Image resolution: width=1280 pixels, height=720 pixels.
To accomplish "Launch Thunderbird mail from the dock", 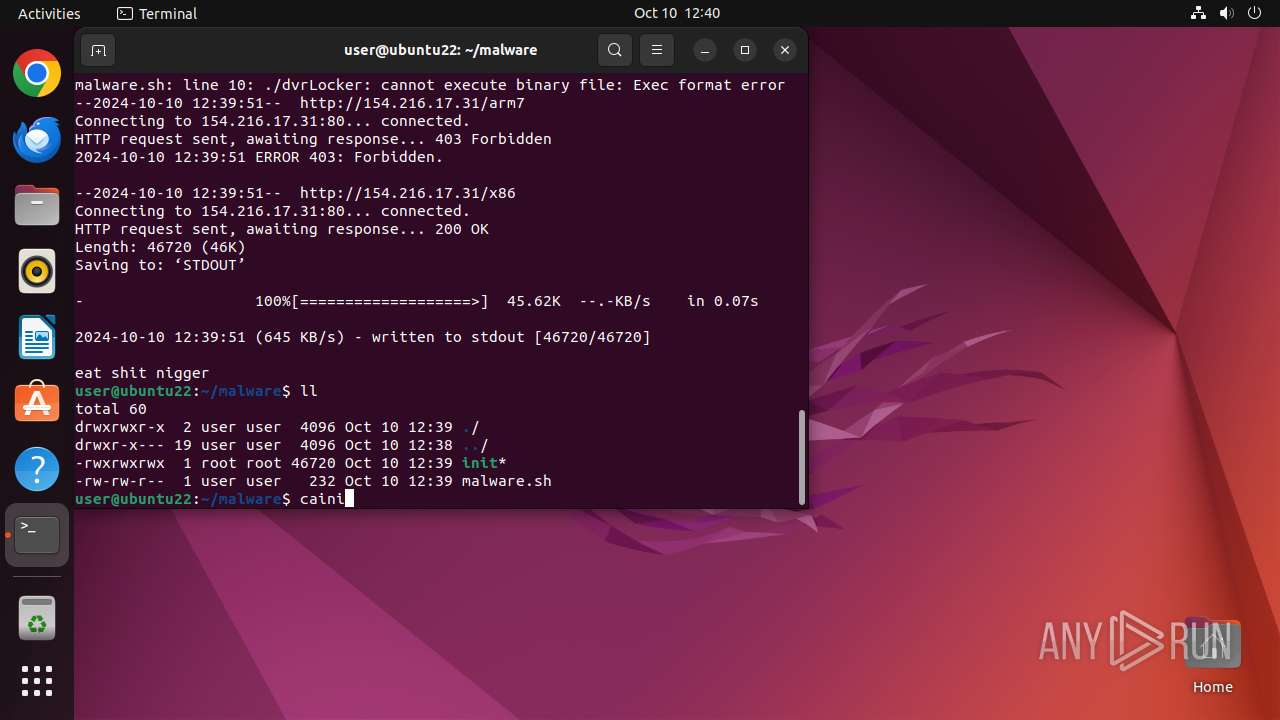I will pos(37,140).
